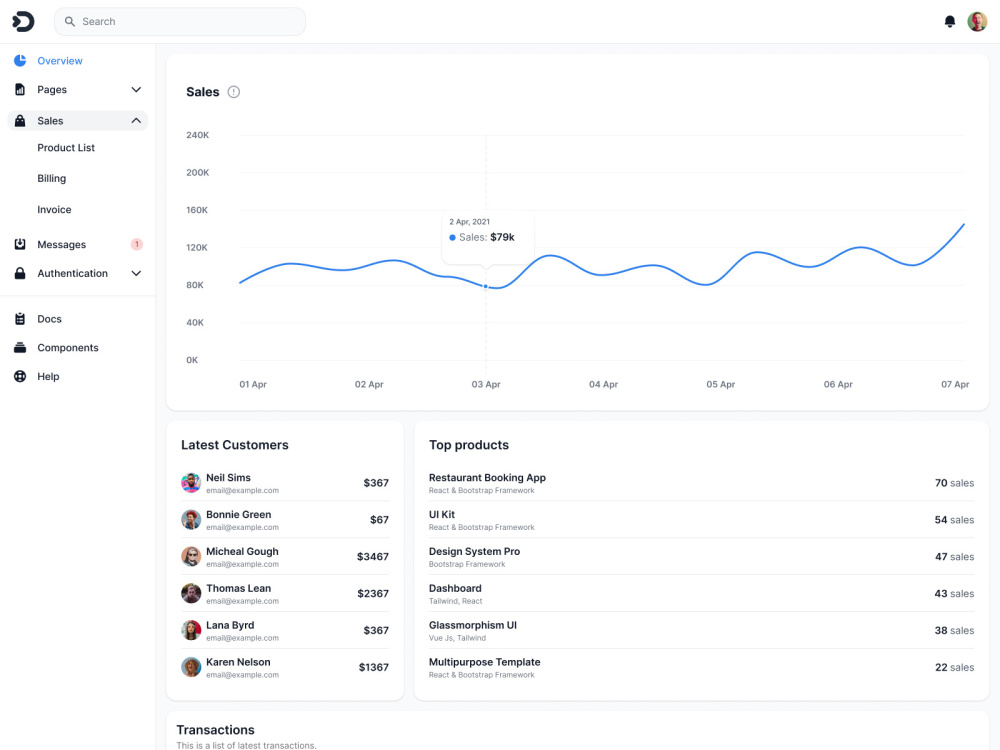Click the info icon beside Sales title
The width and height of the screenshot is (1000, 750).
tap(234, 92)
